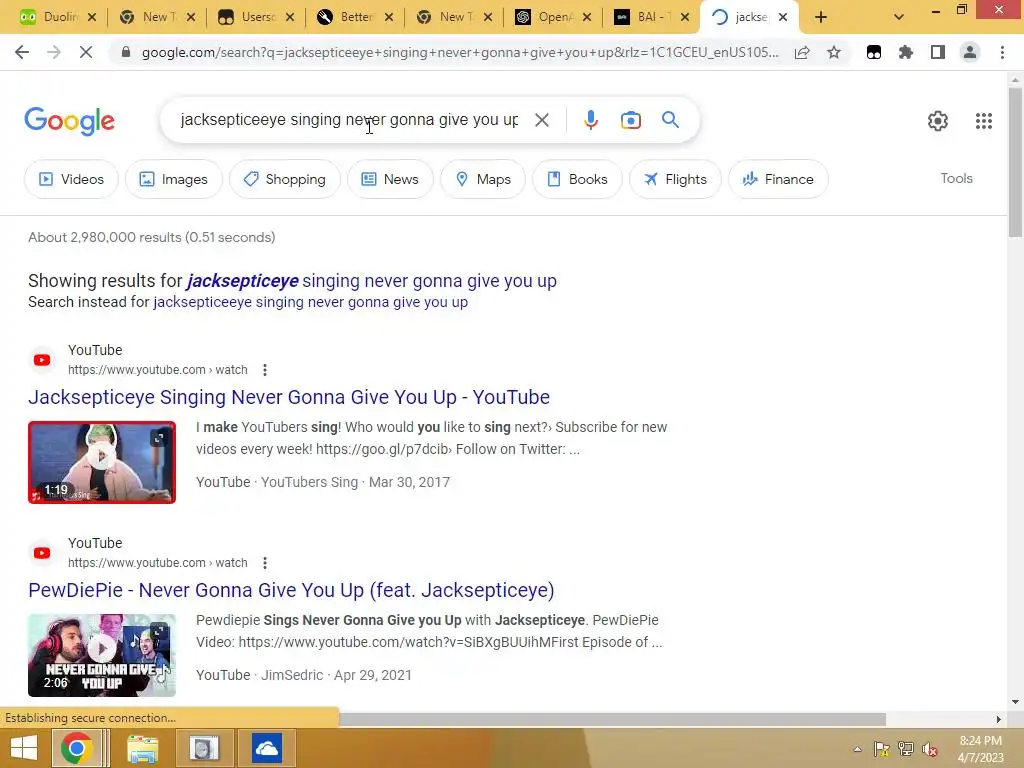
Task: Open the Chrome extensions puzzle icon
Action: (906, 52)
